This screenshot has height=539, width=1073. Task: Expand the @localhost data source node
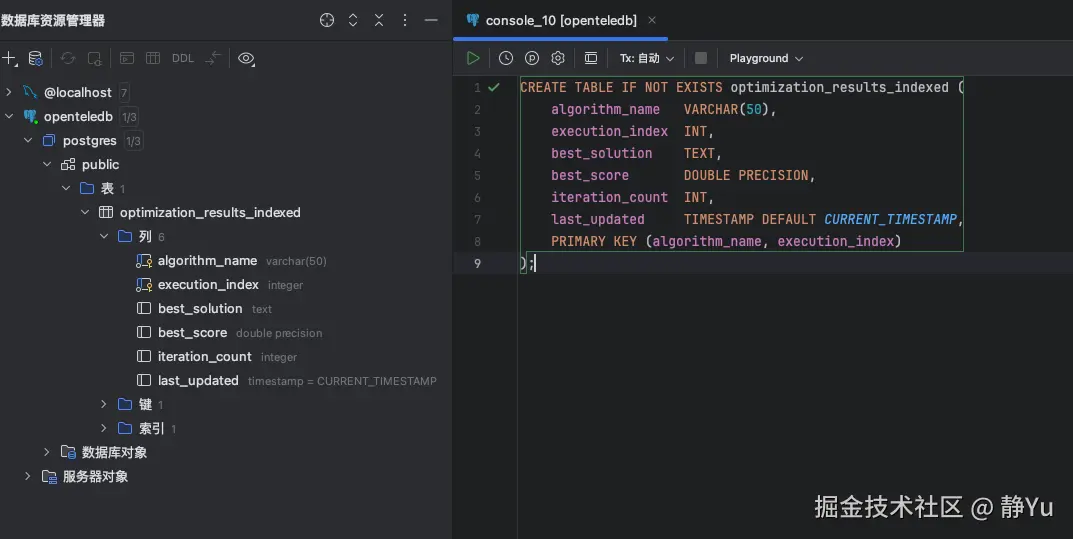[x=9, y=92]
